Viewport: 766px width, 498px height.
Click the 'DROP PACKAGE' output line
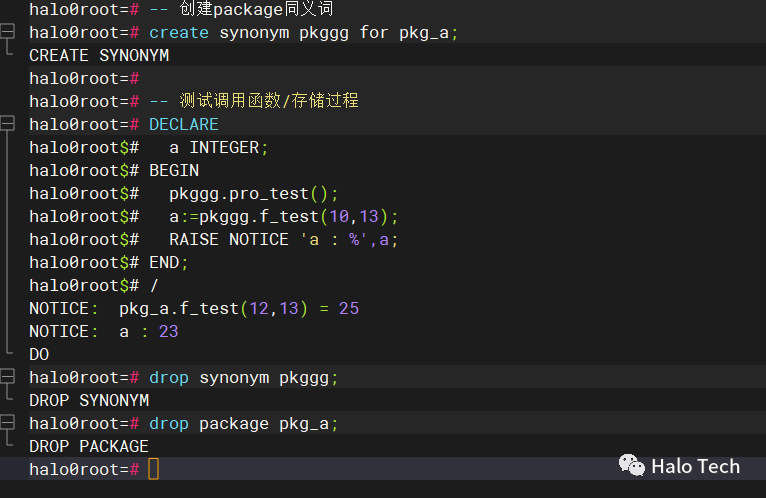coord(89,446)
